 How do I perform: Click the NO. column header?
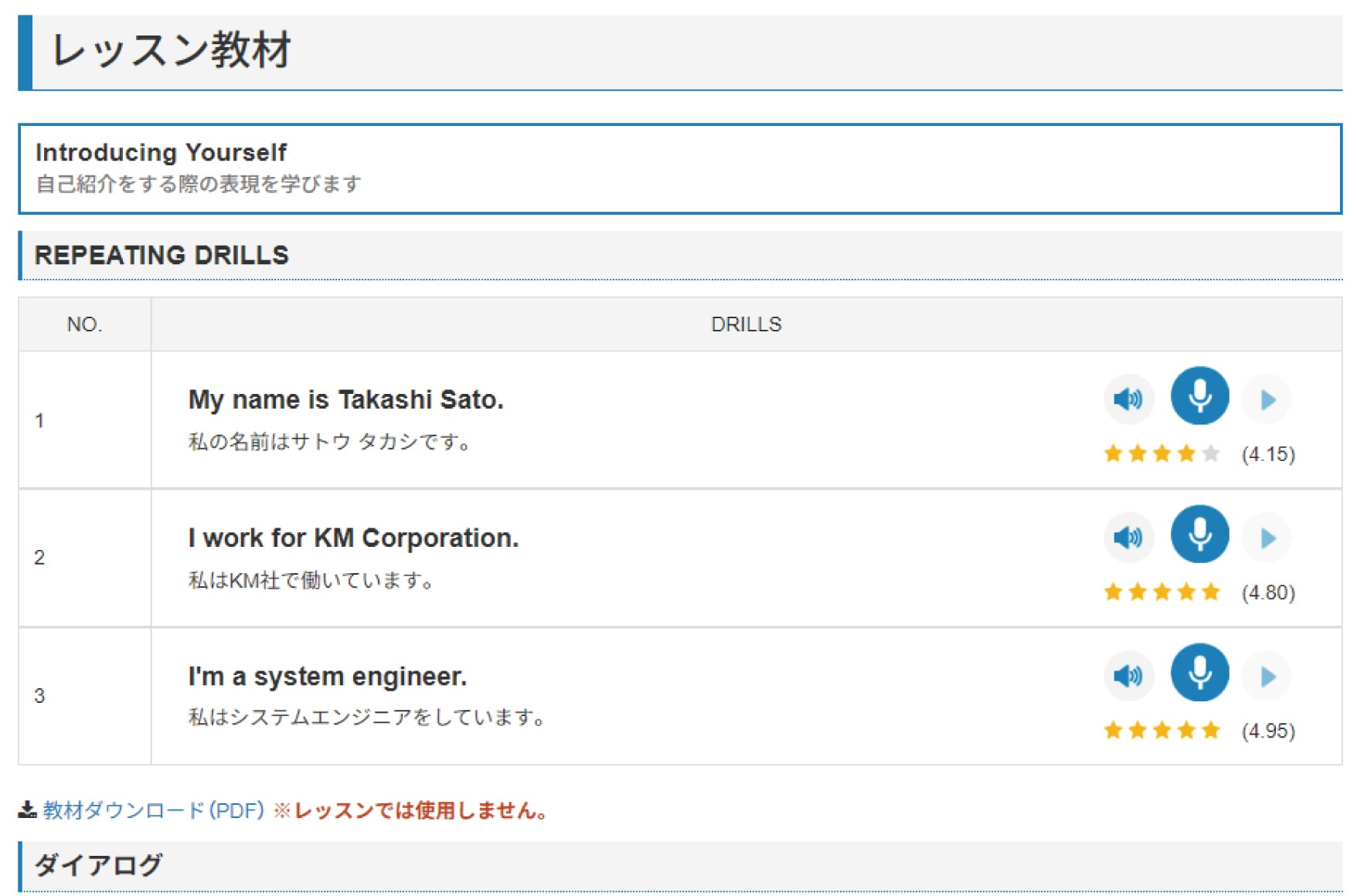coord(84,324)
